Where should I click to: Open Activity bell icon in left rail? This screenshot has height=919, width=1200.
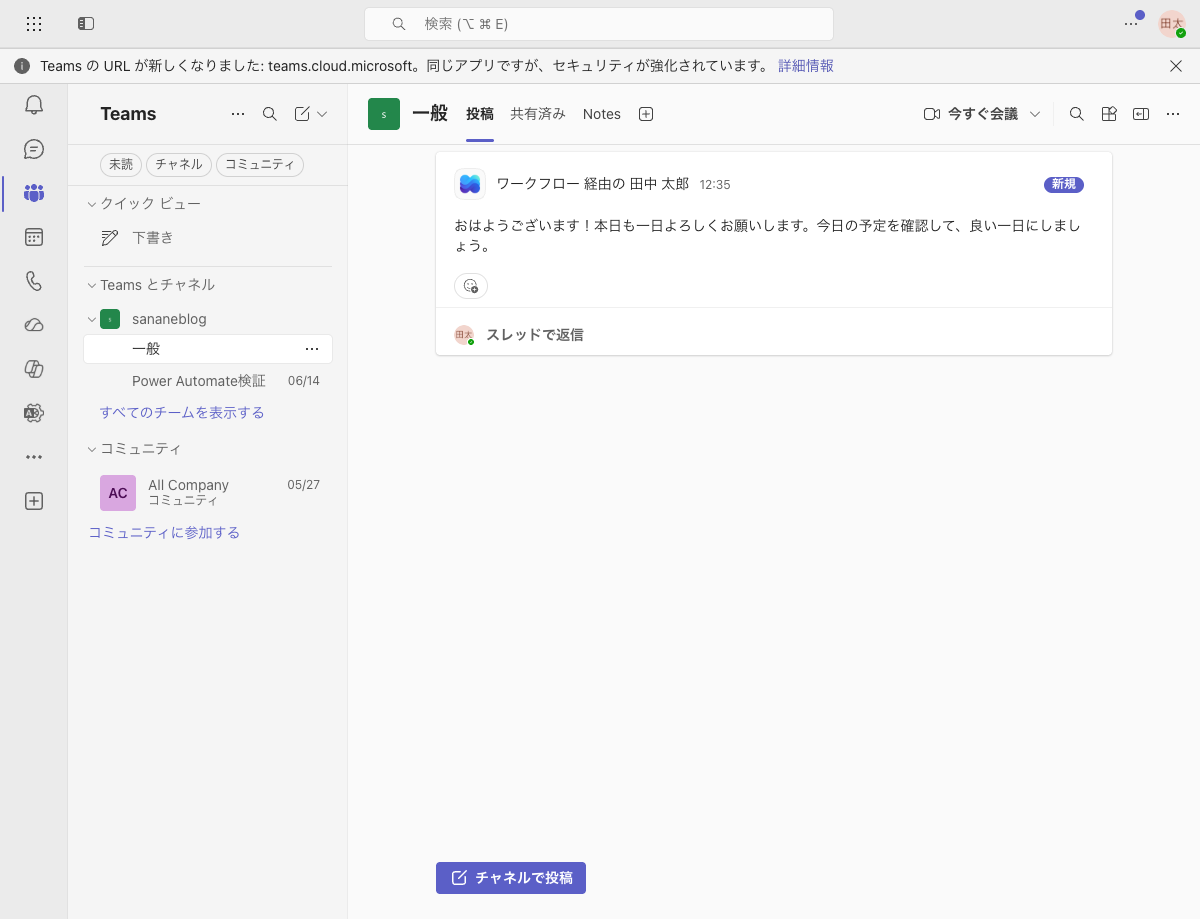(x=34, y=105)
